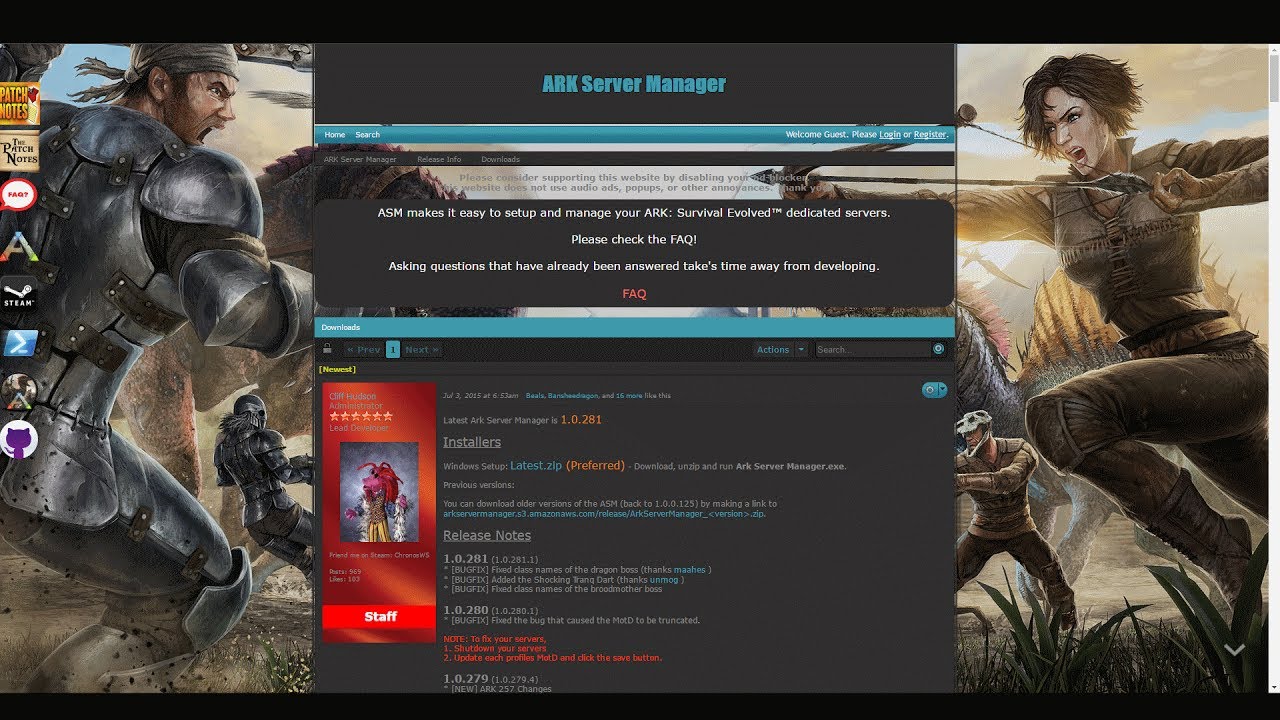Click the round search submit icon
Viewport: 1280px width, 720px height.
[938, 349]
